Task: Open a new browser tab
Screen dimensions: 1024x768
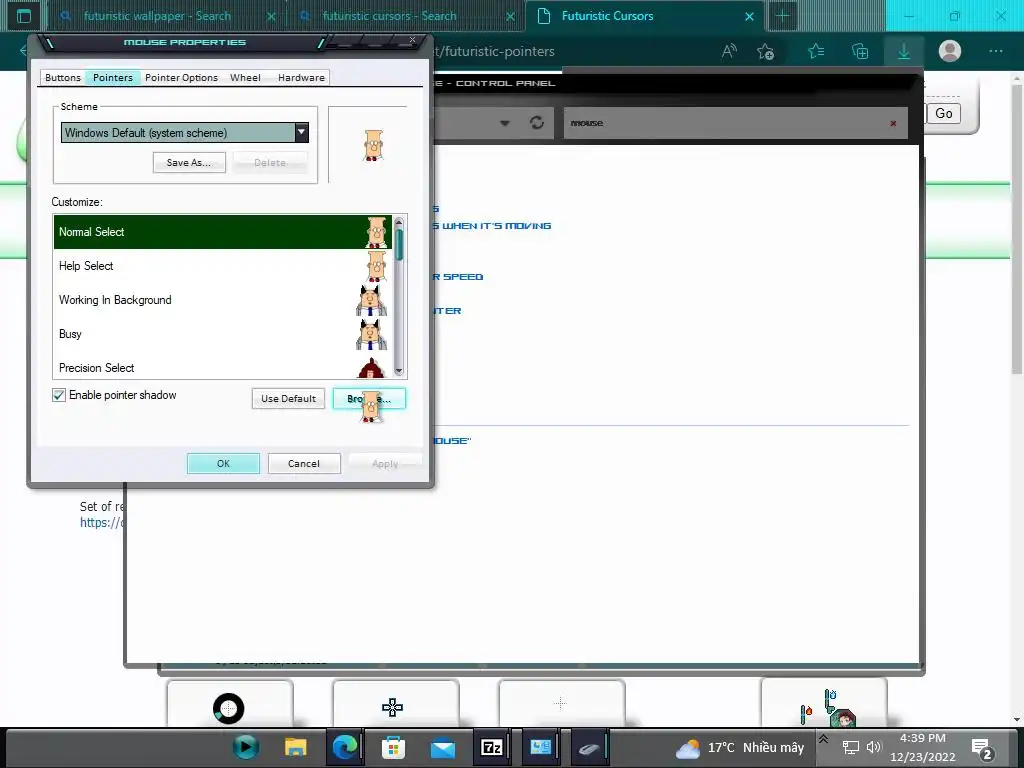Action: point(782,16)
